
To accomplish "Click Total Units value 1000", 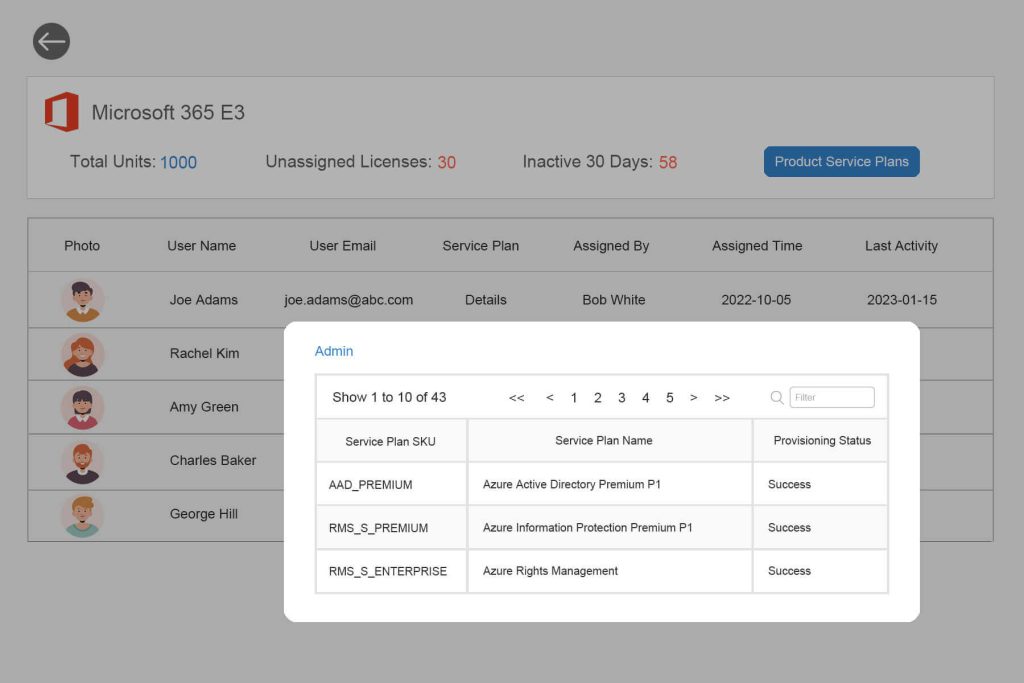I will coord(178,162).
